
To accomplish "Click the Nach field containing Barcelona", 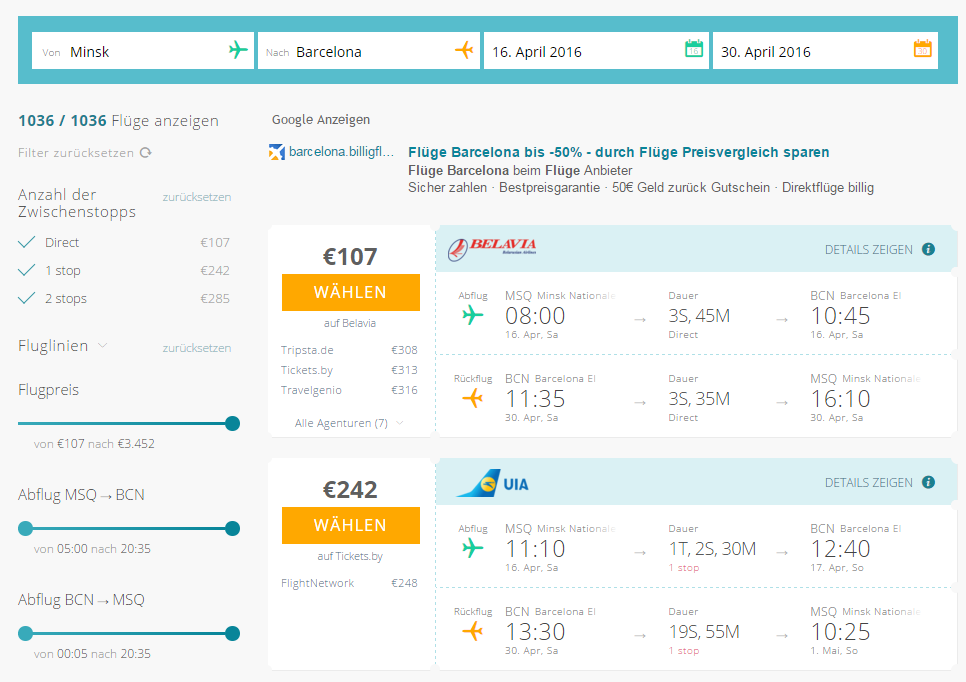I will pos(369,51).
